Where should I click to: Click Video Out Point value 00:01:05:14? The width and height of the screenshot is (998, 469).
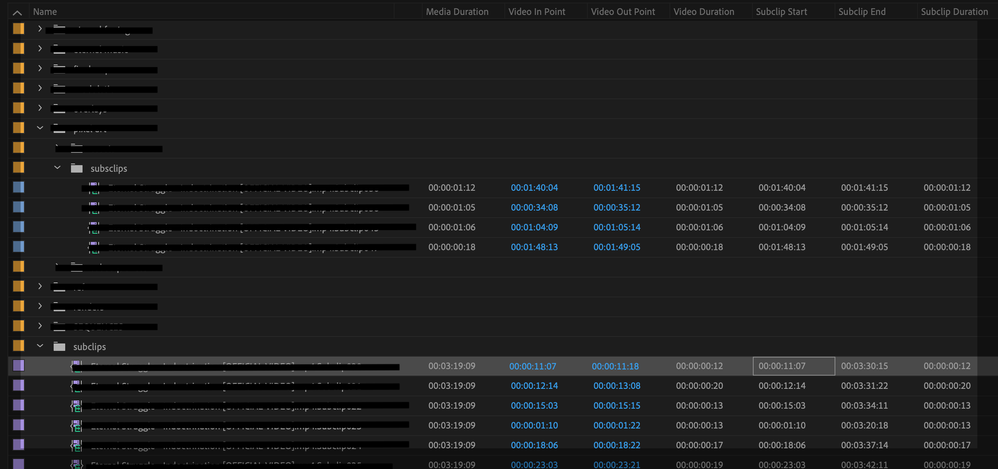[617, 227]
